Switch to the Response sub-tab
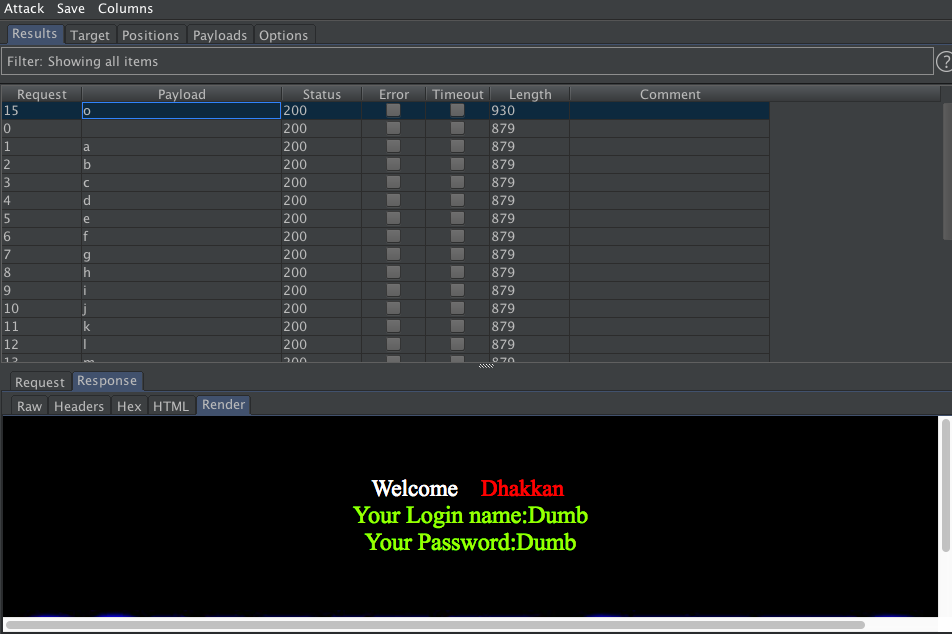 tap(107, 381)
